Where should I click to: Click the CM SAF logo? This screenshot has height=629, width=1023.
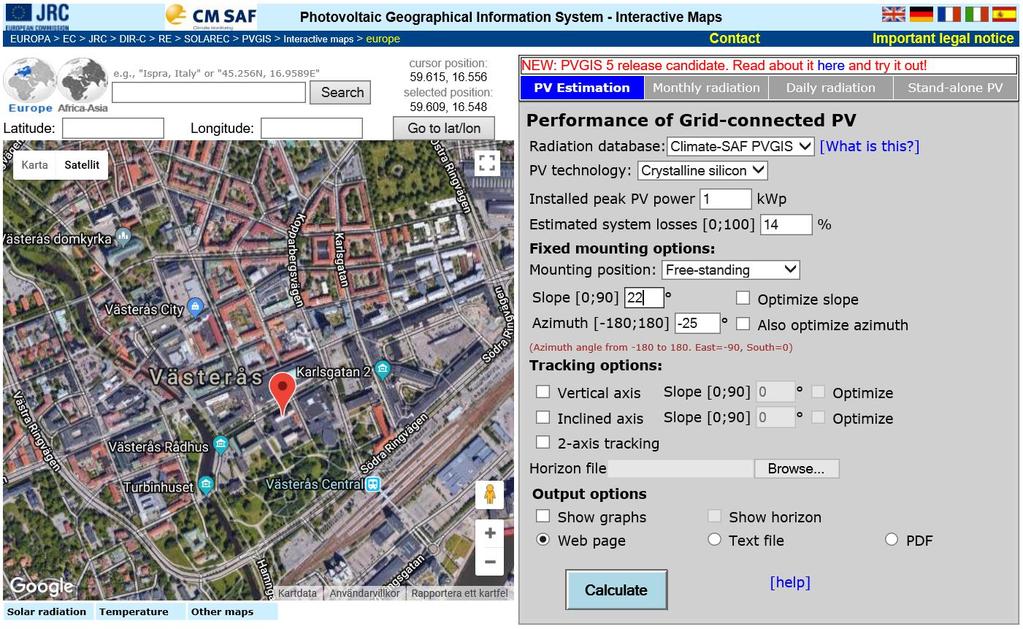(211, 16)
